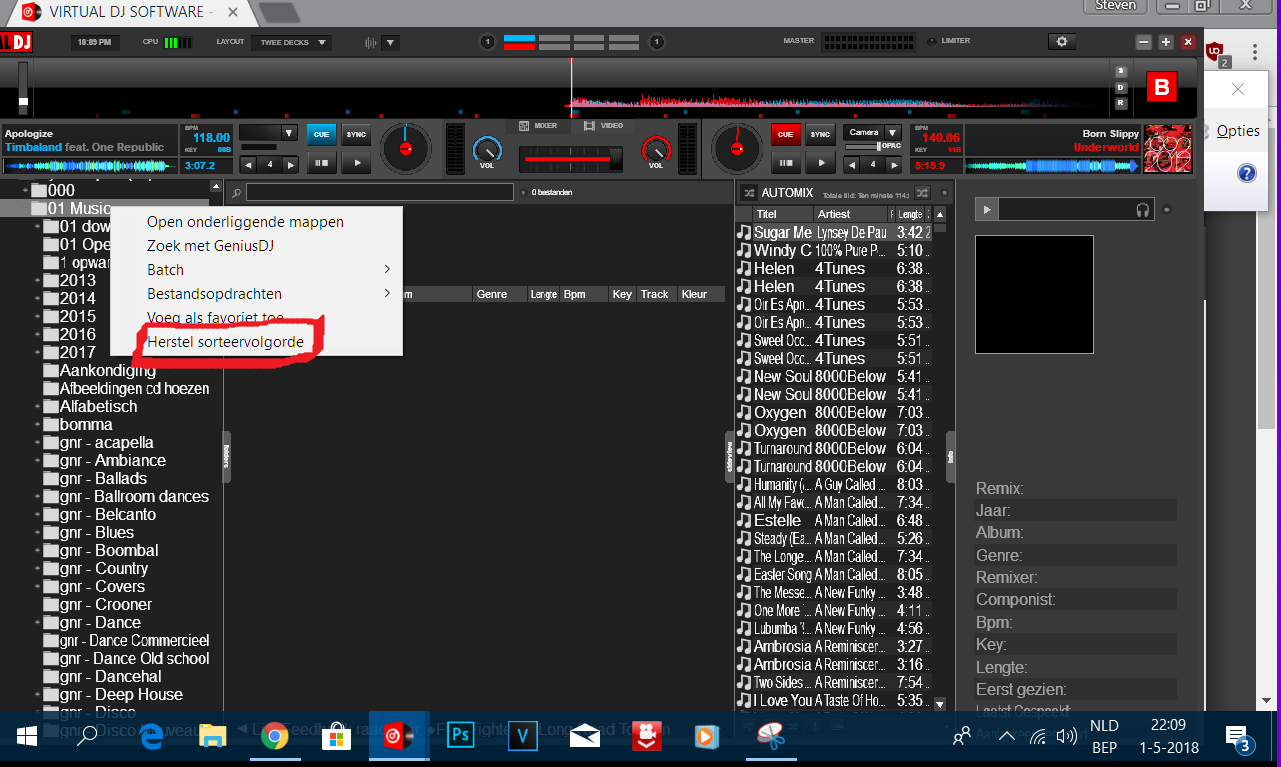The height and width of the screenshot is (767, 1281).
Task: Pause the right deck
Action: [784, 163]
